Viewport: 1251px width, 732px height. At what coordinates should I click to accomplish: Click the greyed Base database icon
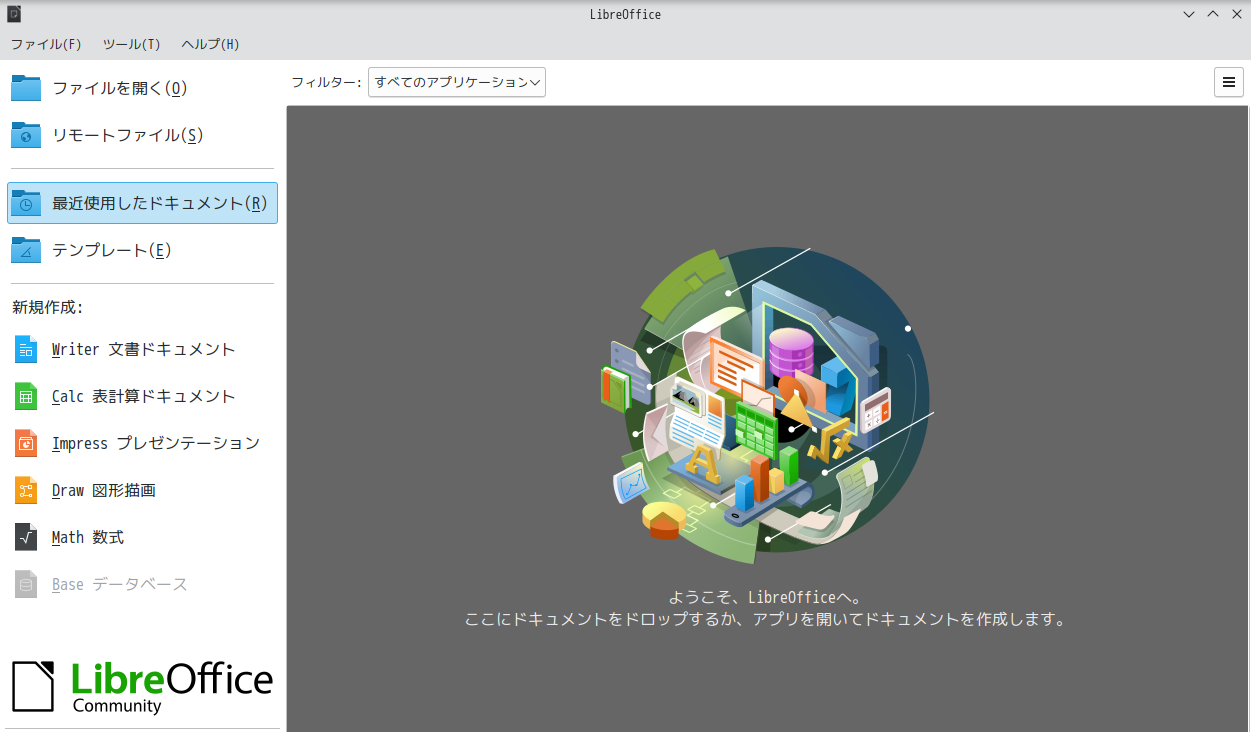tap(26, 584)
